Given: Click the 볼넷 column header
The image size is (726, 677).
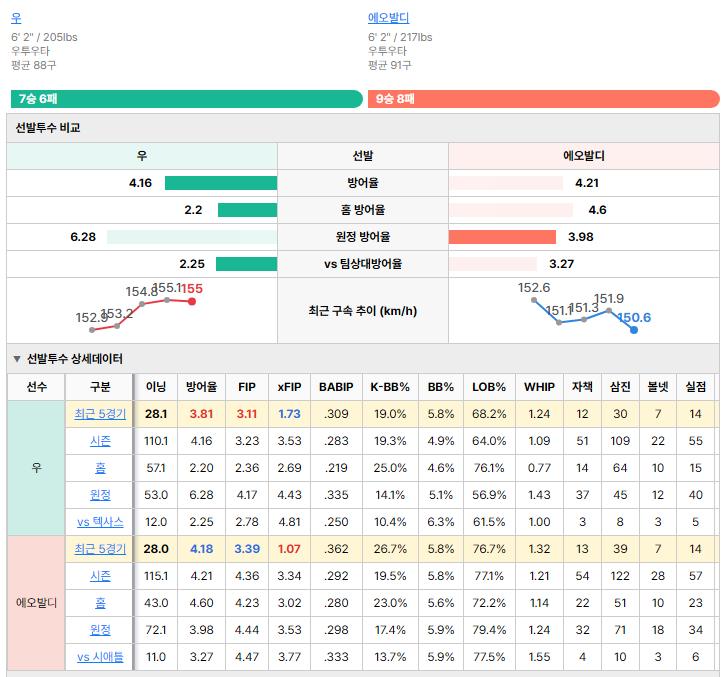Looking at the screenshot, I should (658, 387).
